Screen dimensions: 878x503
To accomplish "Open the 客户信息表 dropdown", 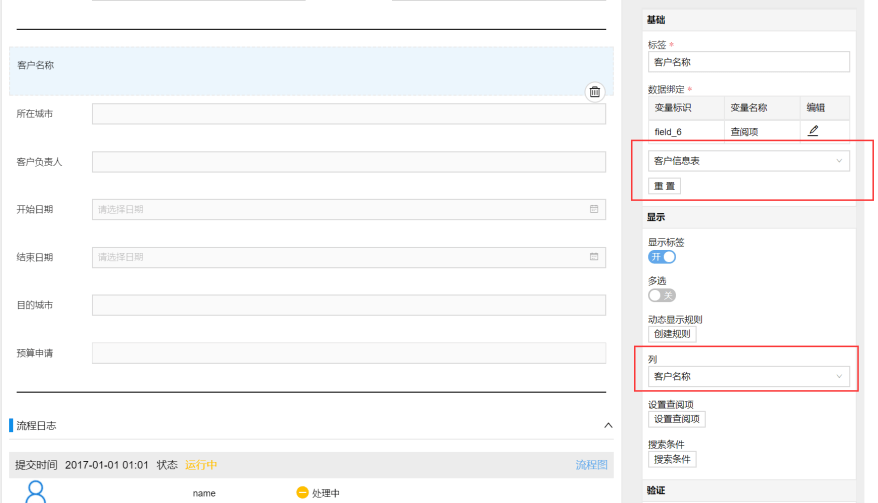I will [748, 161].
